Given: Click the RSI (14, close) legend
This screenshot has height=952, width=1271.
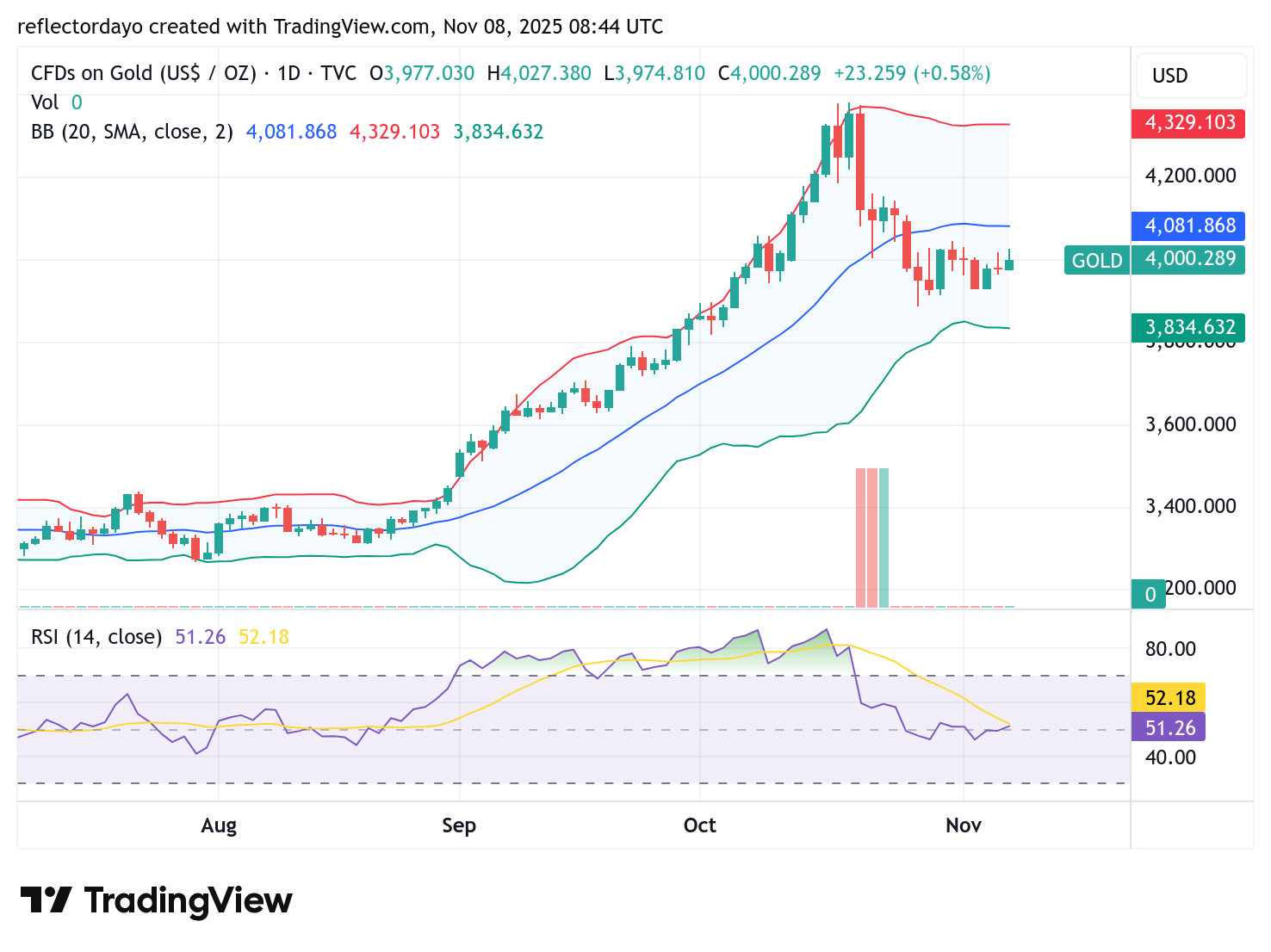Looking at the screenshot, I should (x=96, y=637).
